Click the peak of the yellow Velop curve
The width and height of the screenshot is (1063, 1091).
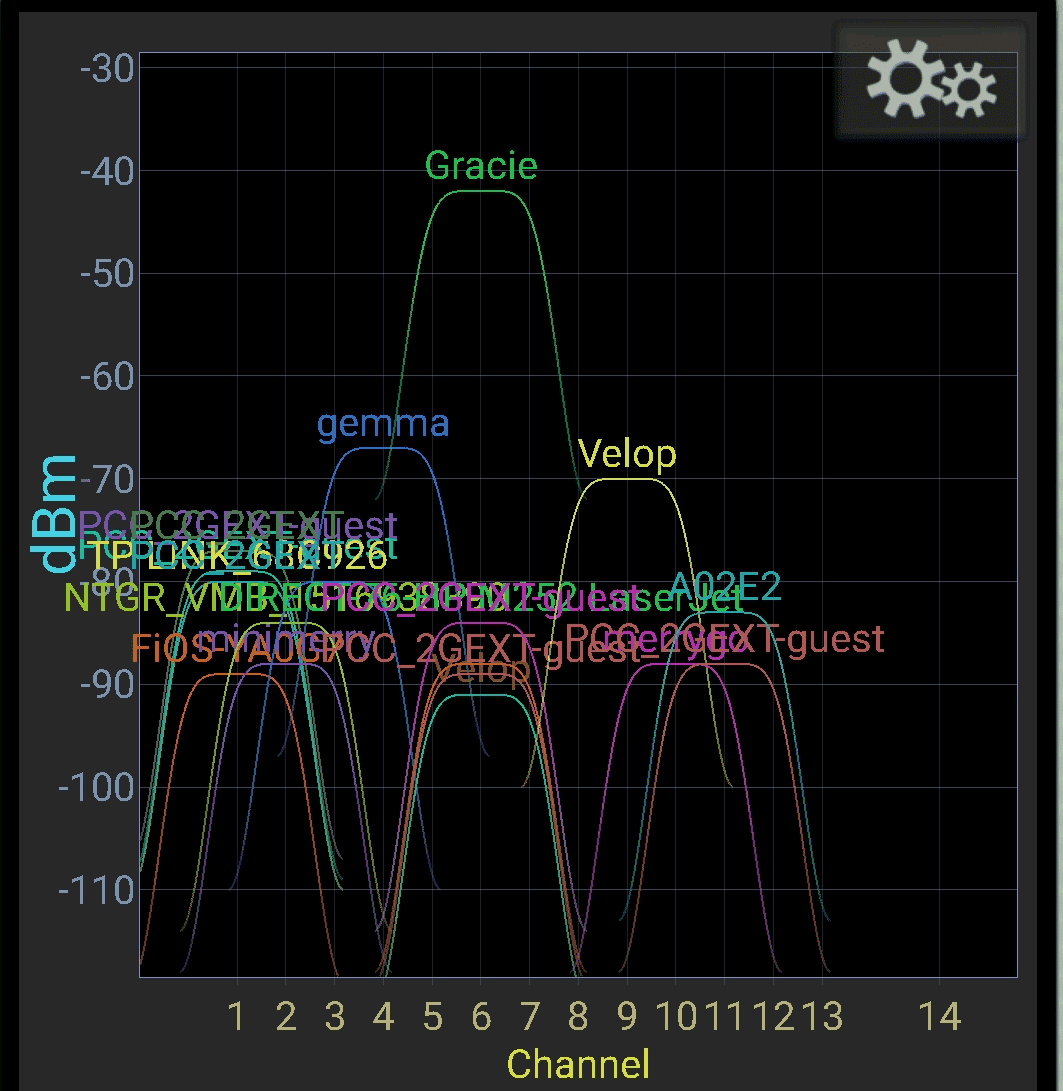tap(627, 479)
